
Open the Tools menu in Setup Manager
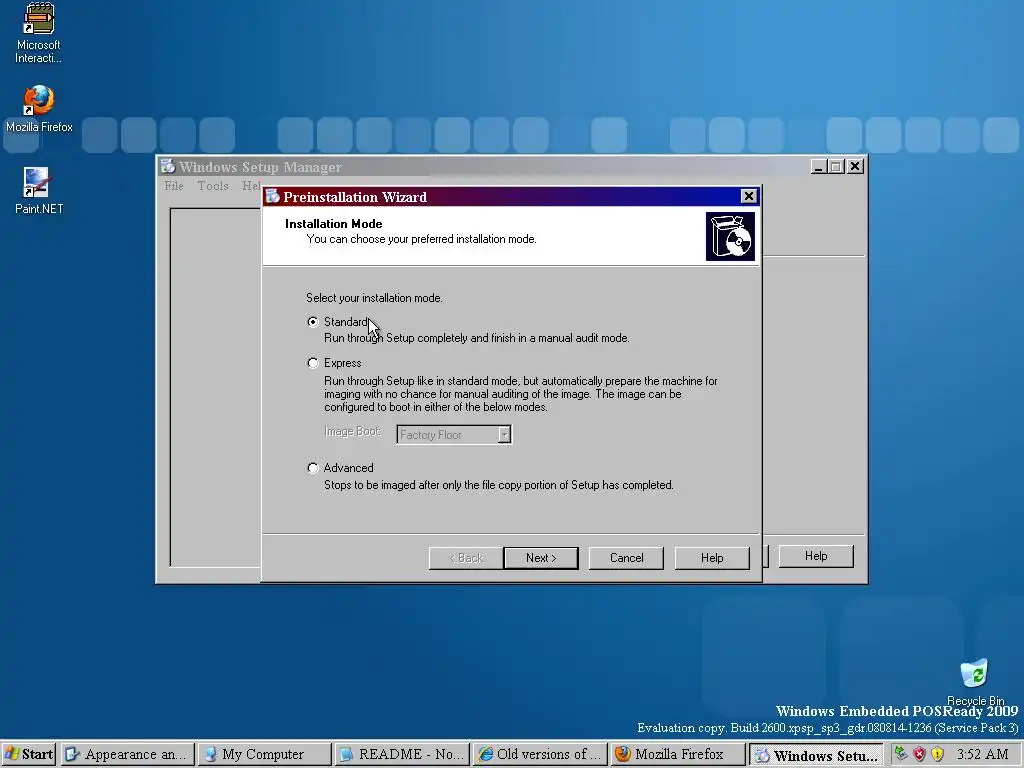tap(213, 186)
